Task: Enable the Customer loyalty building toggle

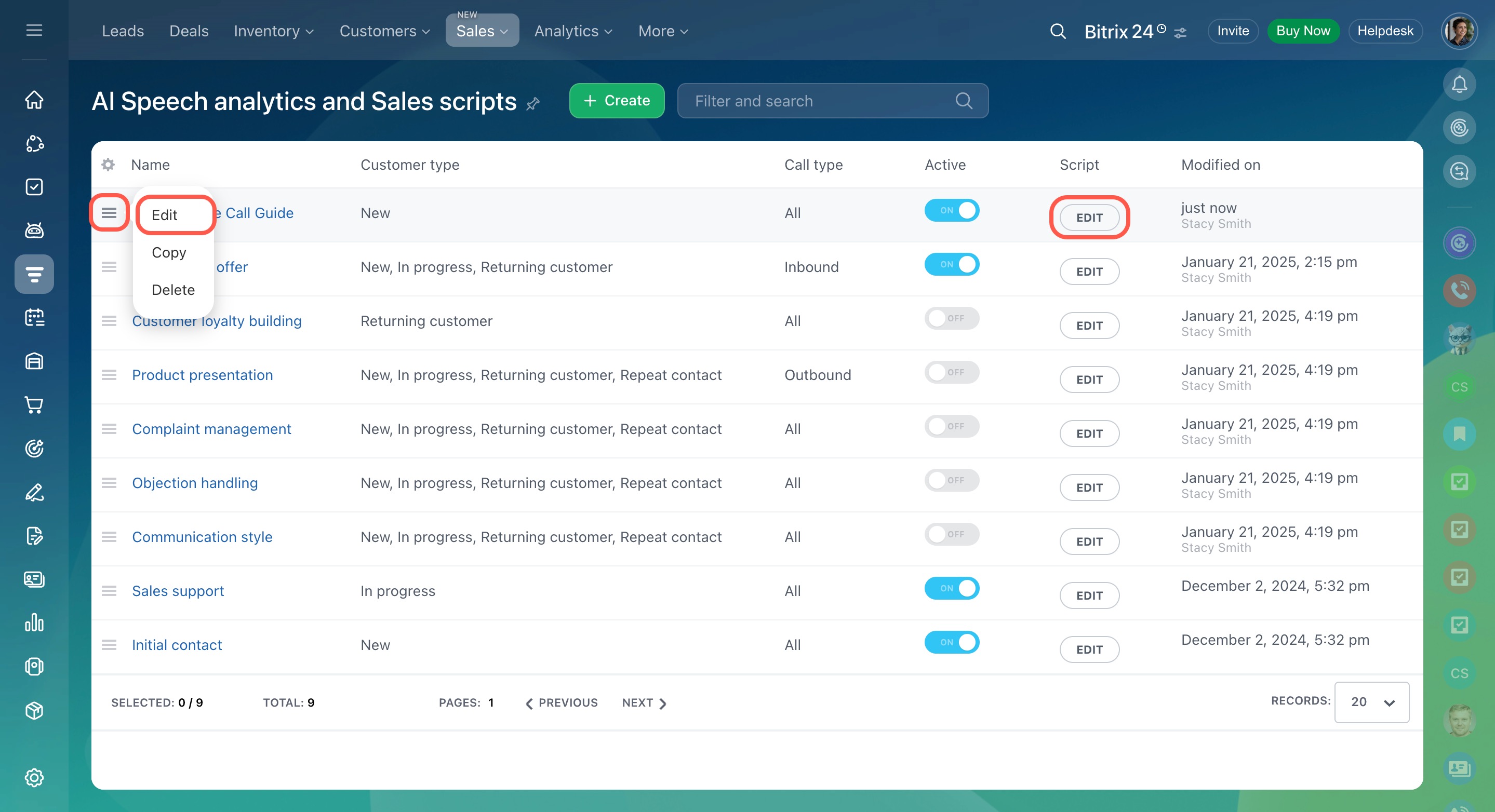Action: pos(951,318)
